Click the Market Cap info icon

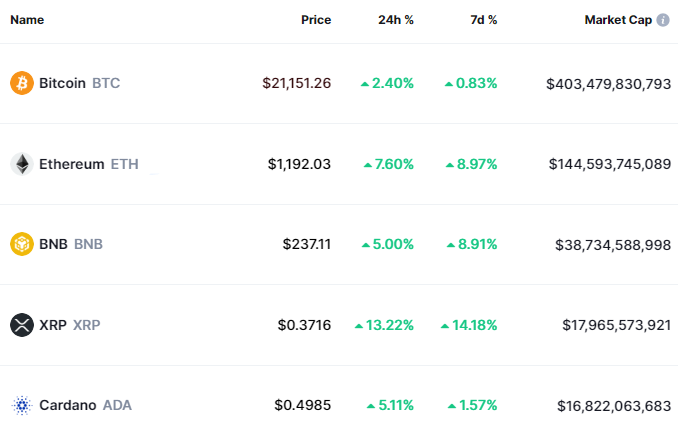pyautogui.click(x=663, y=20)
